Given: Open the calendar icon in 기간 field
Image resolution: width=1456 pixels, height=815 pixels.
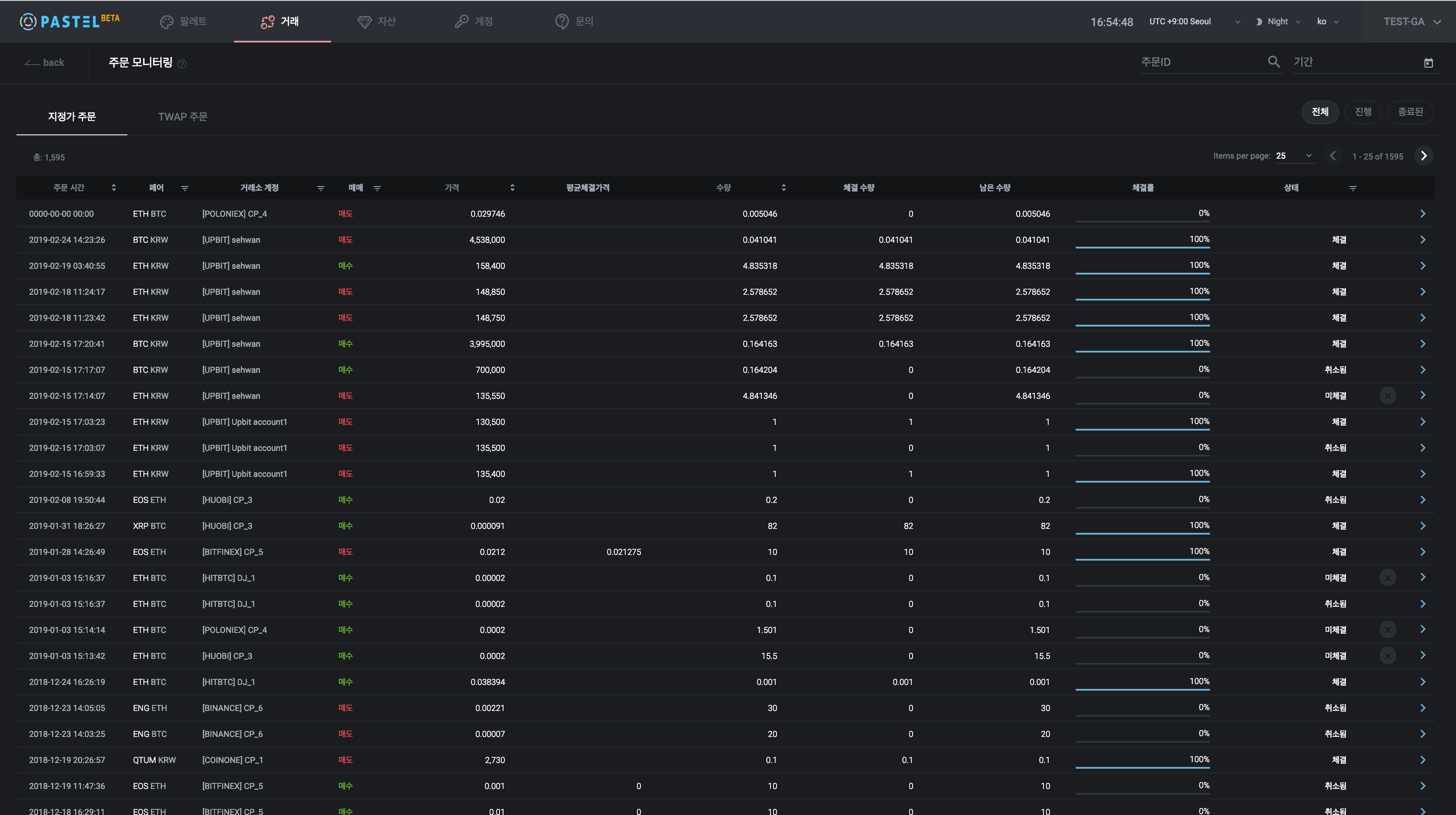Looking at the screenshot, I should [x=1428, y=63].
